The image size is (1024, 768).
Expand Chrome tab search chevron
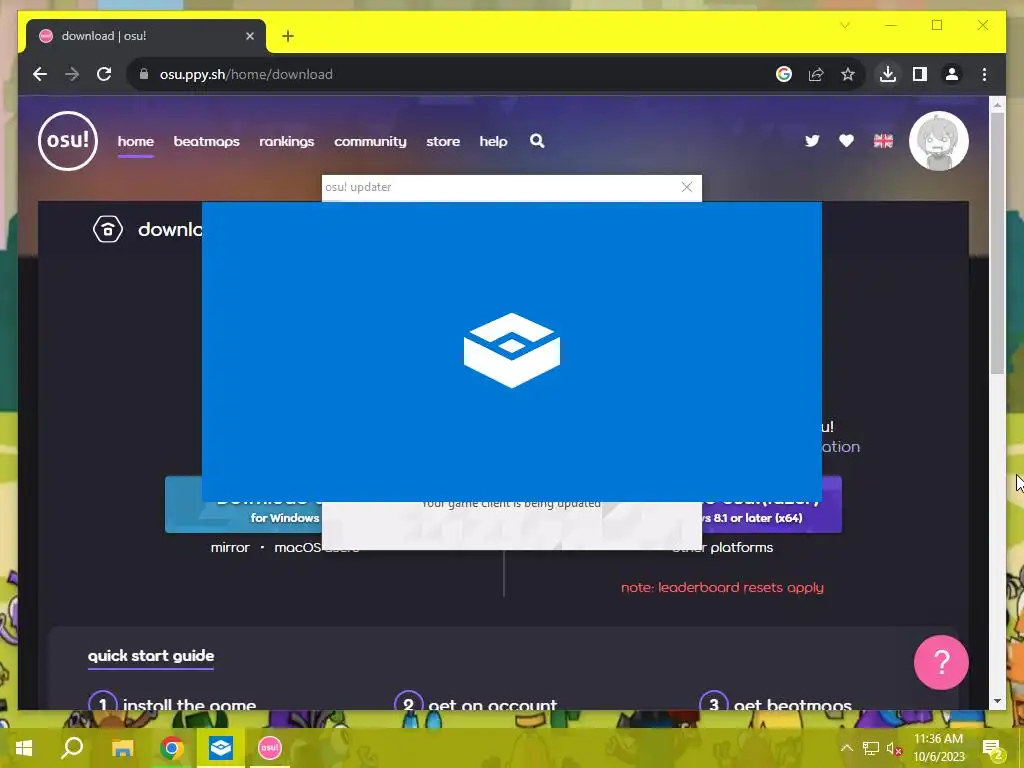point(845,25)
